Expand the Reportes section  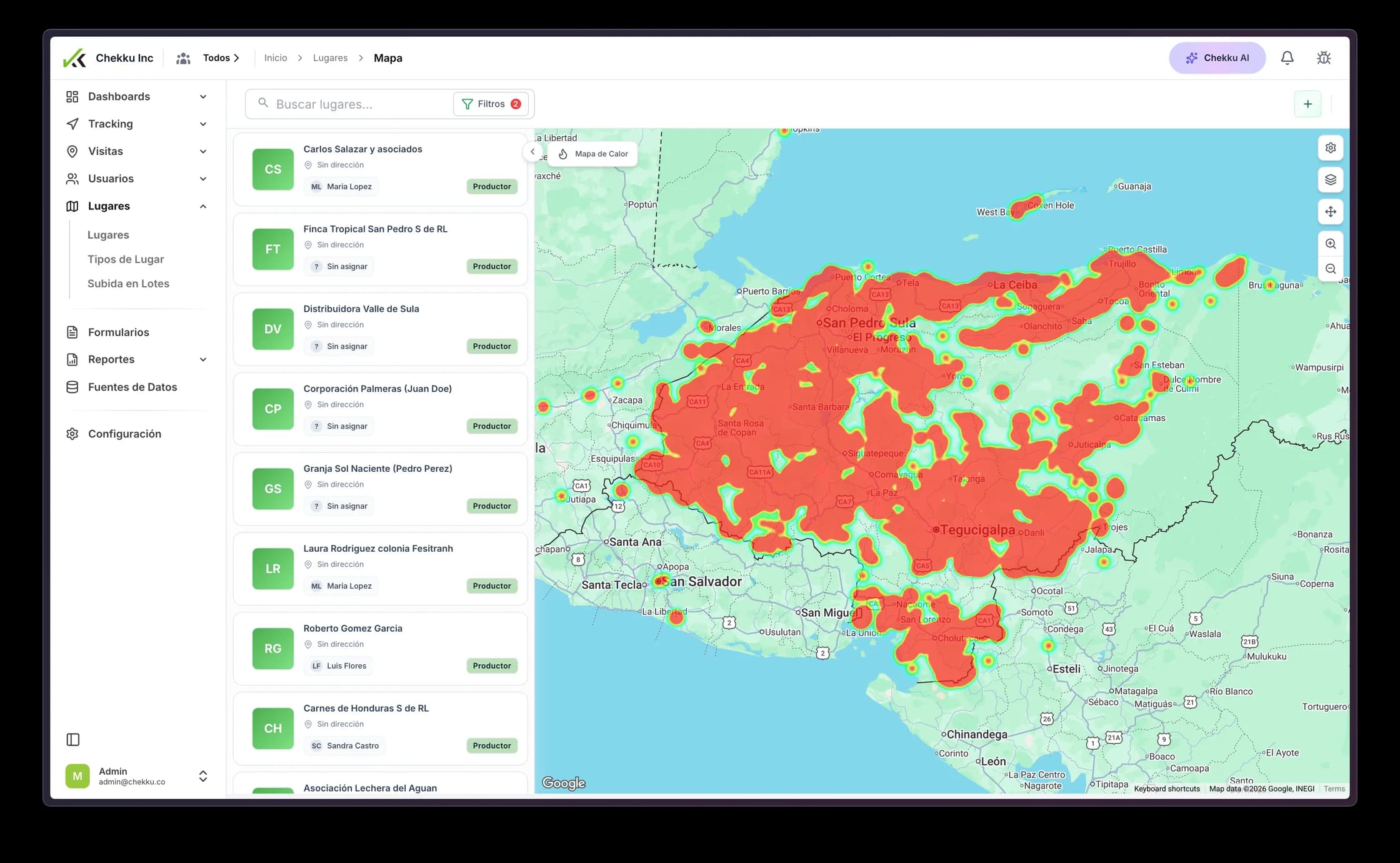point(203,359)
